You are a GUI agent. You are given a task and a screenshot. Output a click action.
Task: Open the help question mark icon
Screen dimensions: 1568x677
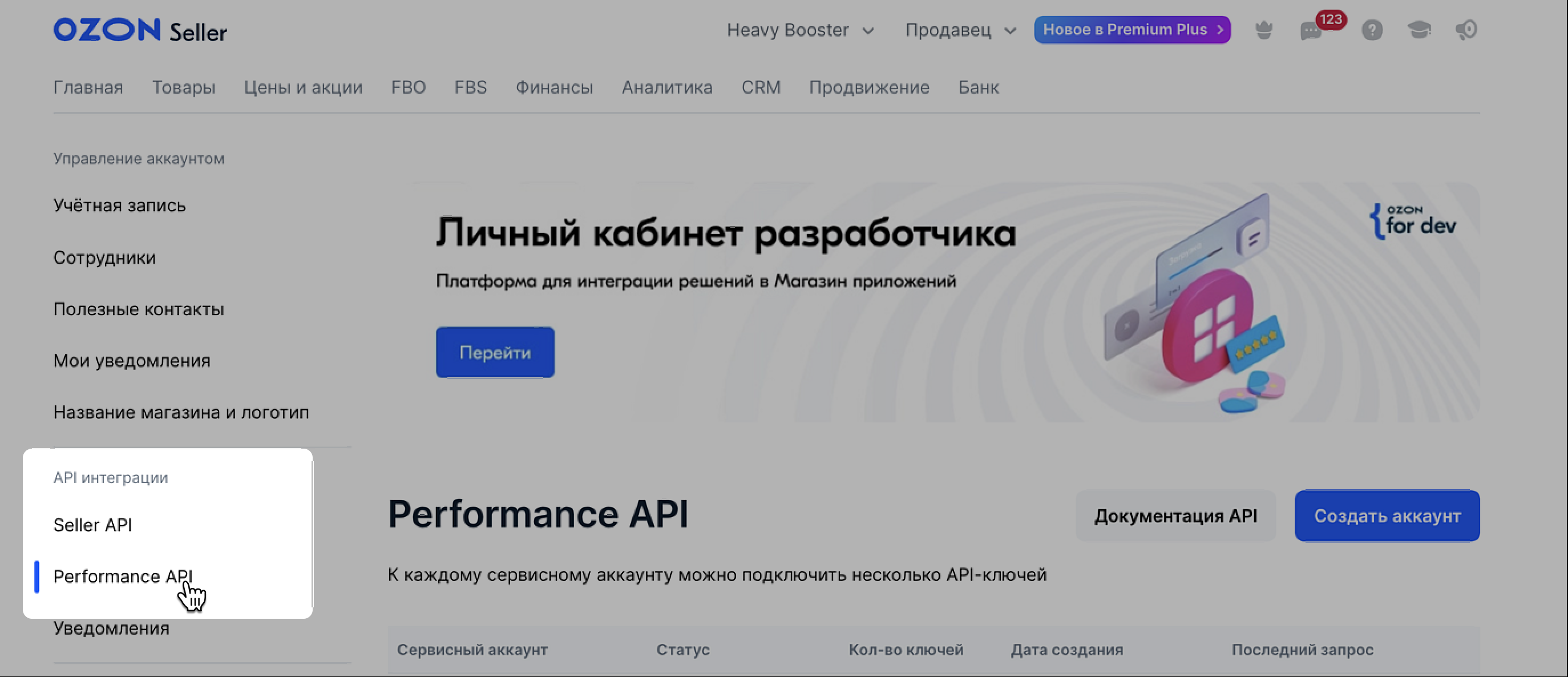click(1372, 30)
